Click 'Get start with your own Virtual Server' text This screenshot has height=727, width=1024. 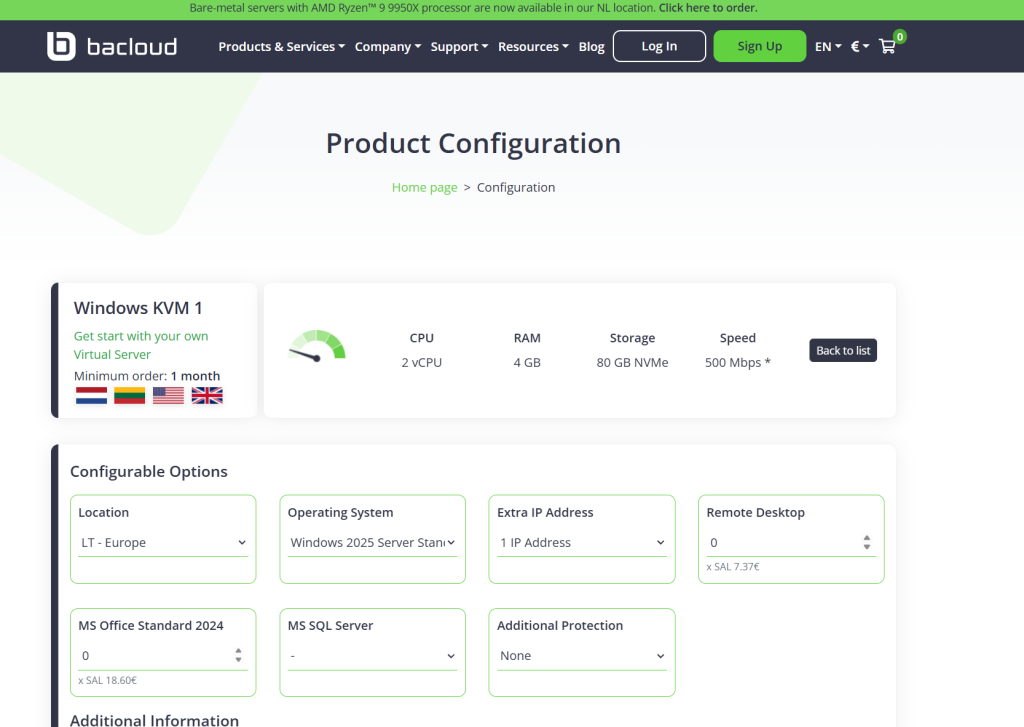click(141, 345)
